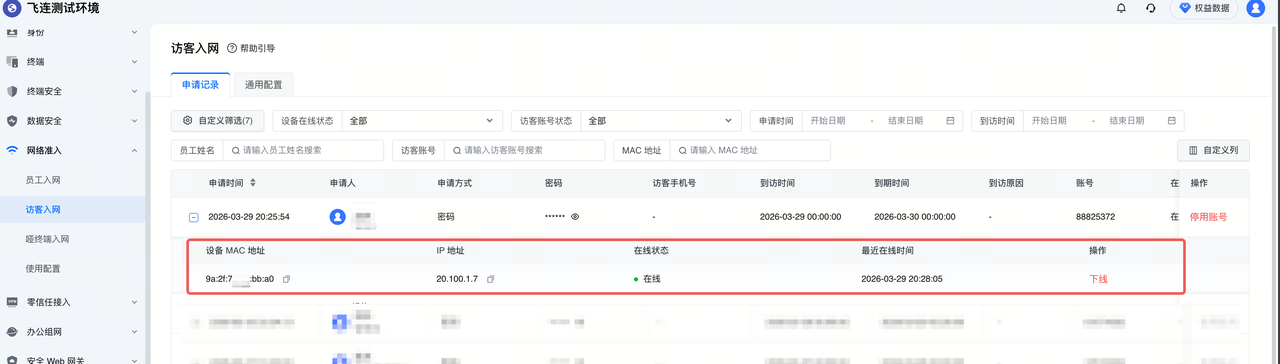Open the user avatar menu
Screen dimensions: 1280x364
coord(1255,8)
